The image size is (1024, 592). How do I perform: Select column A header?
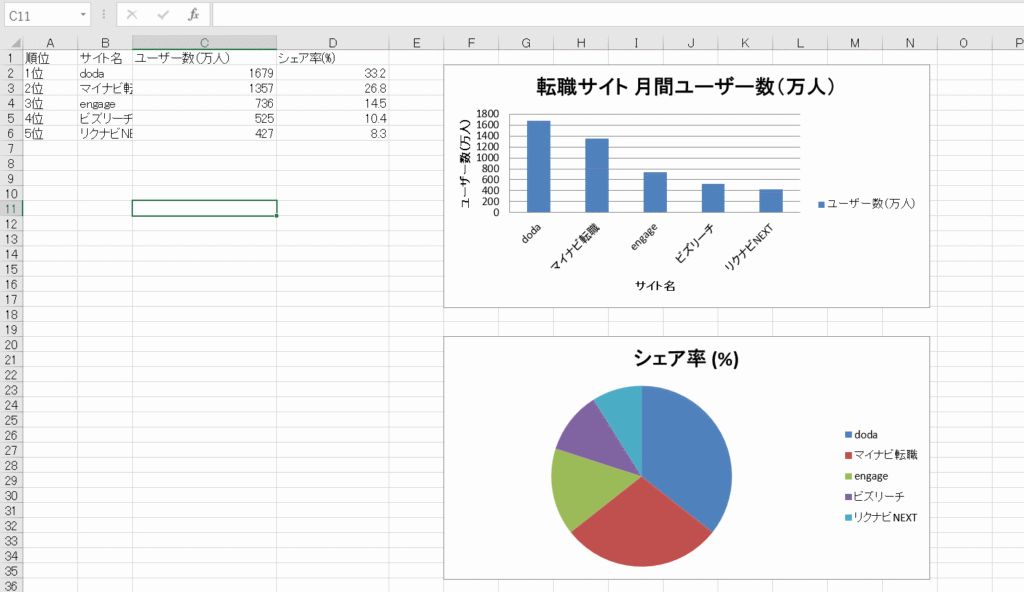pos(50,43)
